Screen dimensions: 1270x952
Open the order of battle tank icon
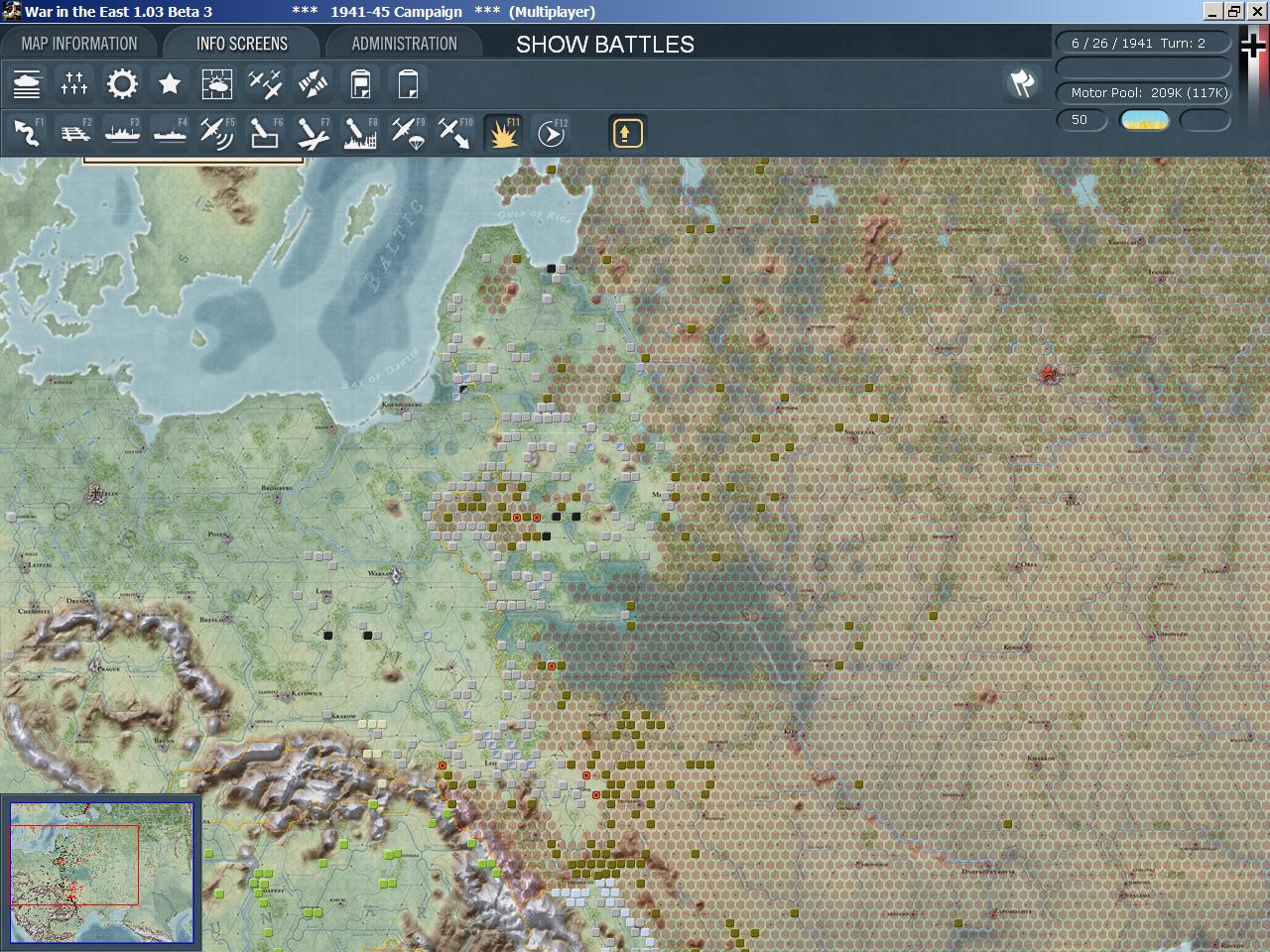[27, 84]
